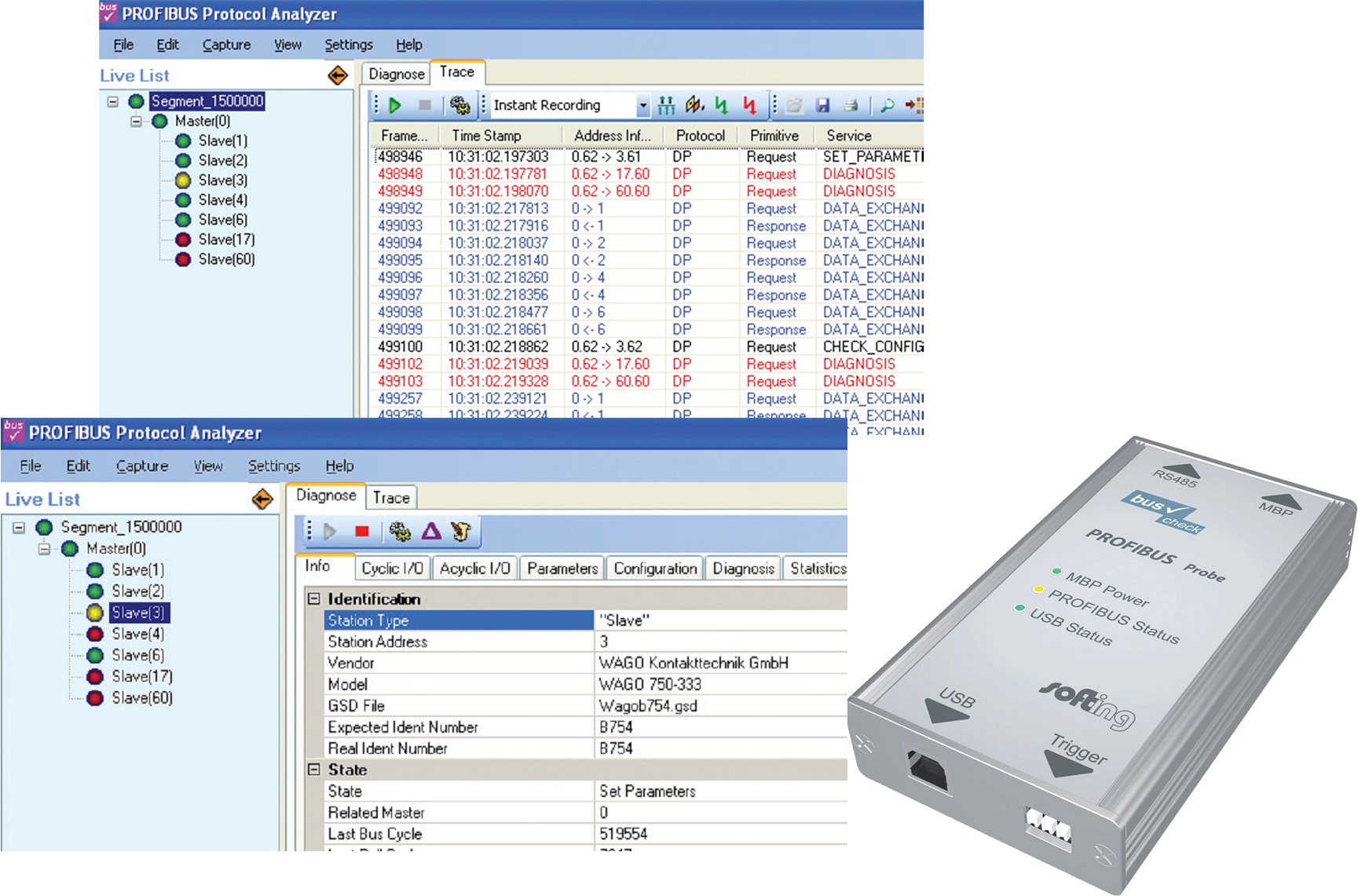The width and height of the screenshot is (1358, 896).
Task: Click the grey stop button in Trace-view window
Action: tap(425, 105)
